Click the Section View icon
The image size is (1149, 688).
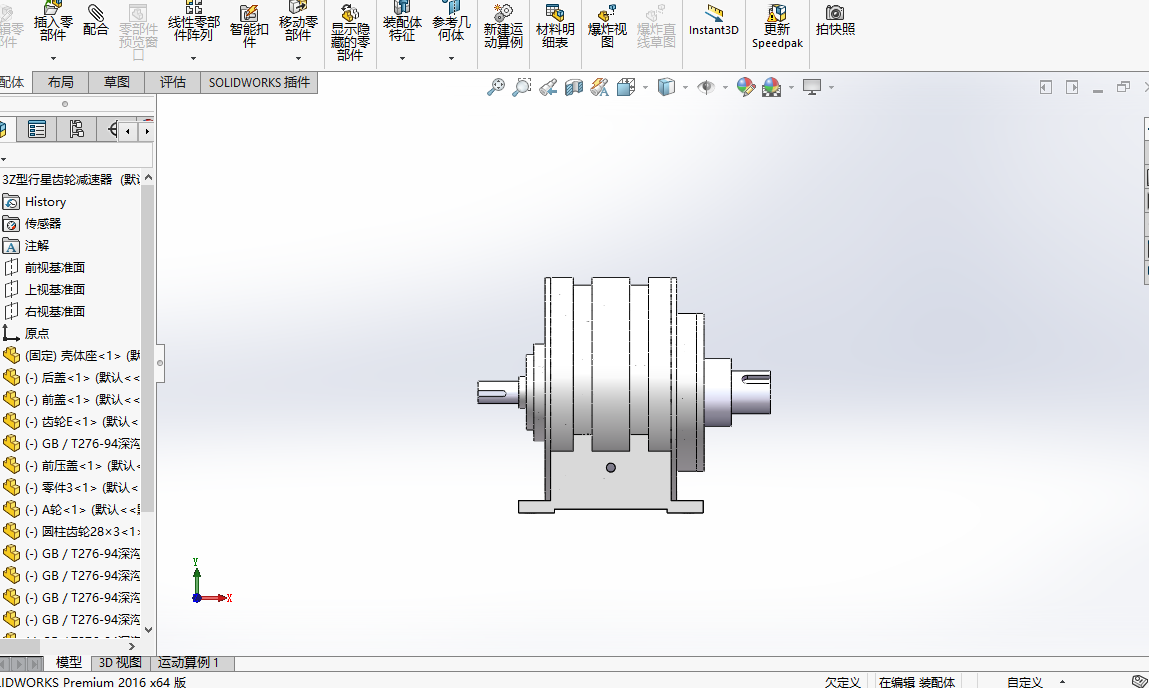click(574, 87)
